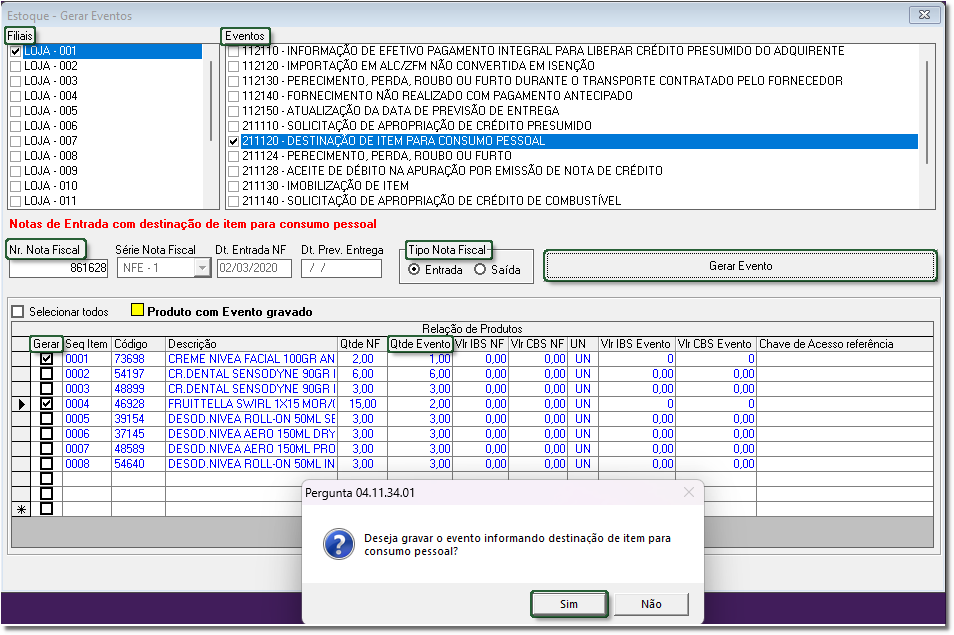Click the Eventos list scrollbar
Screen dimensions: 954x635
927,113
